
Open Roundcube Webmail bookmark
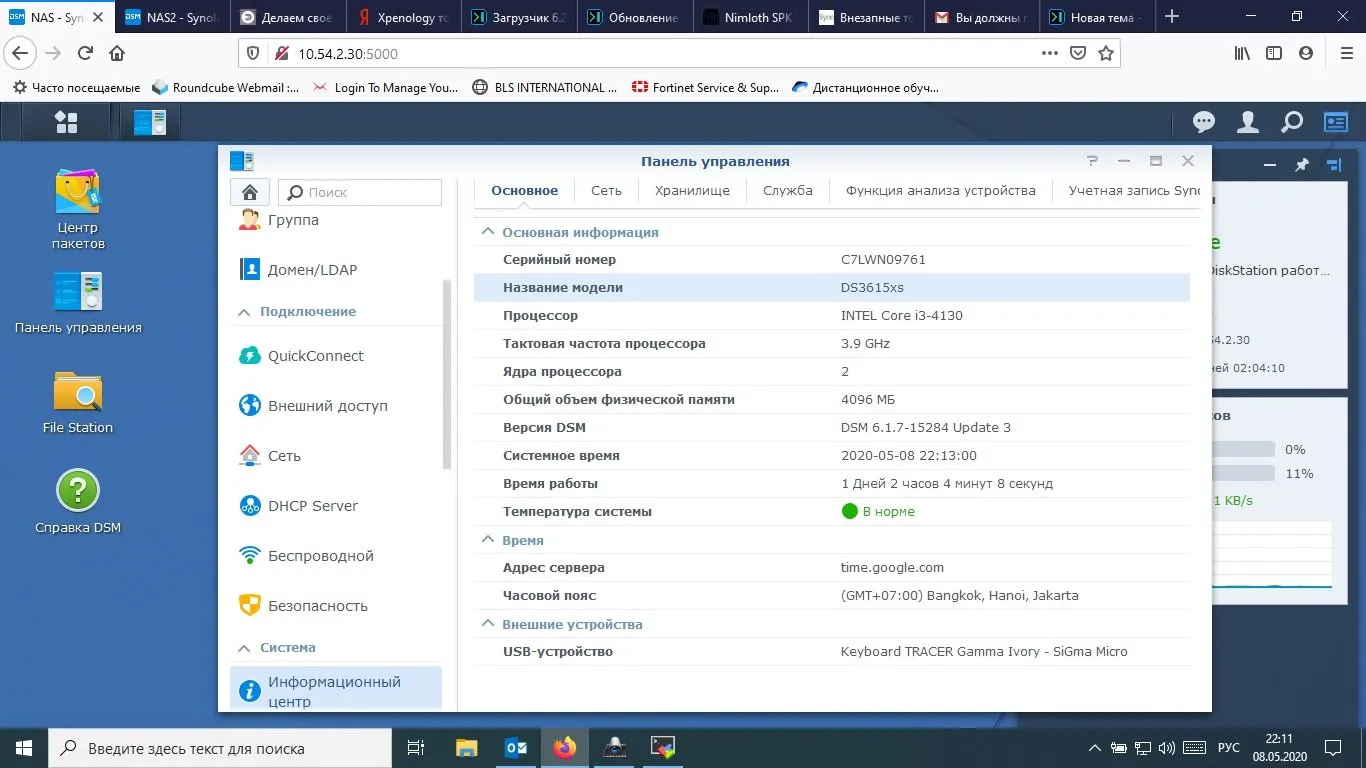[x=225, y=87]
